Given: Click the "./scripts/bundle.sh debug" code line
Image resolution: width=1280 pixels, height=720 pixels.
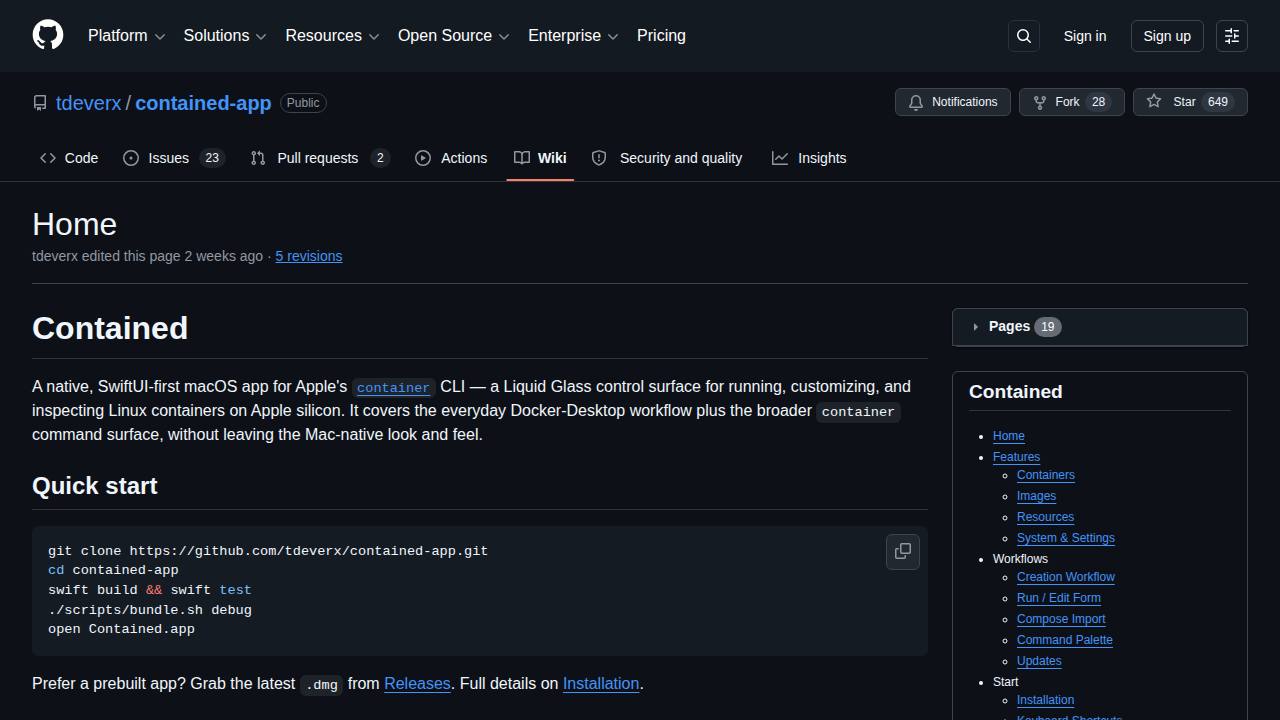Looking at the screenshot, I should pos(150,610).
